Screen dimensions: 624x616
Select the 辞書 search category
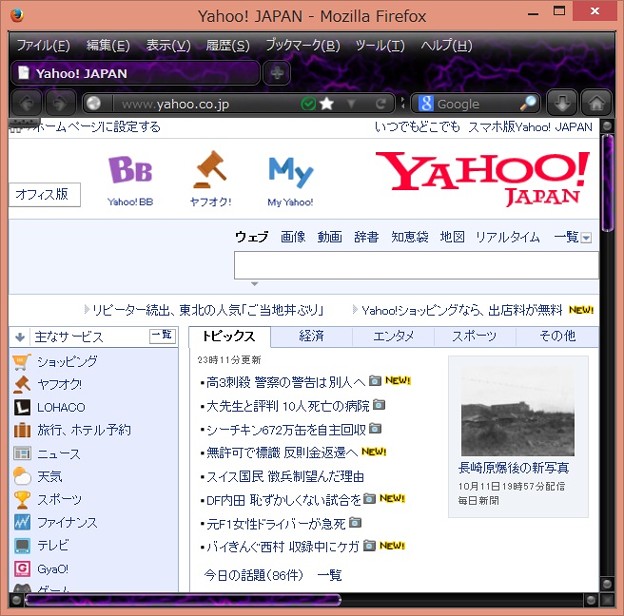point(367,237)
